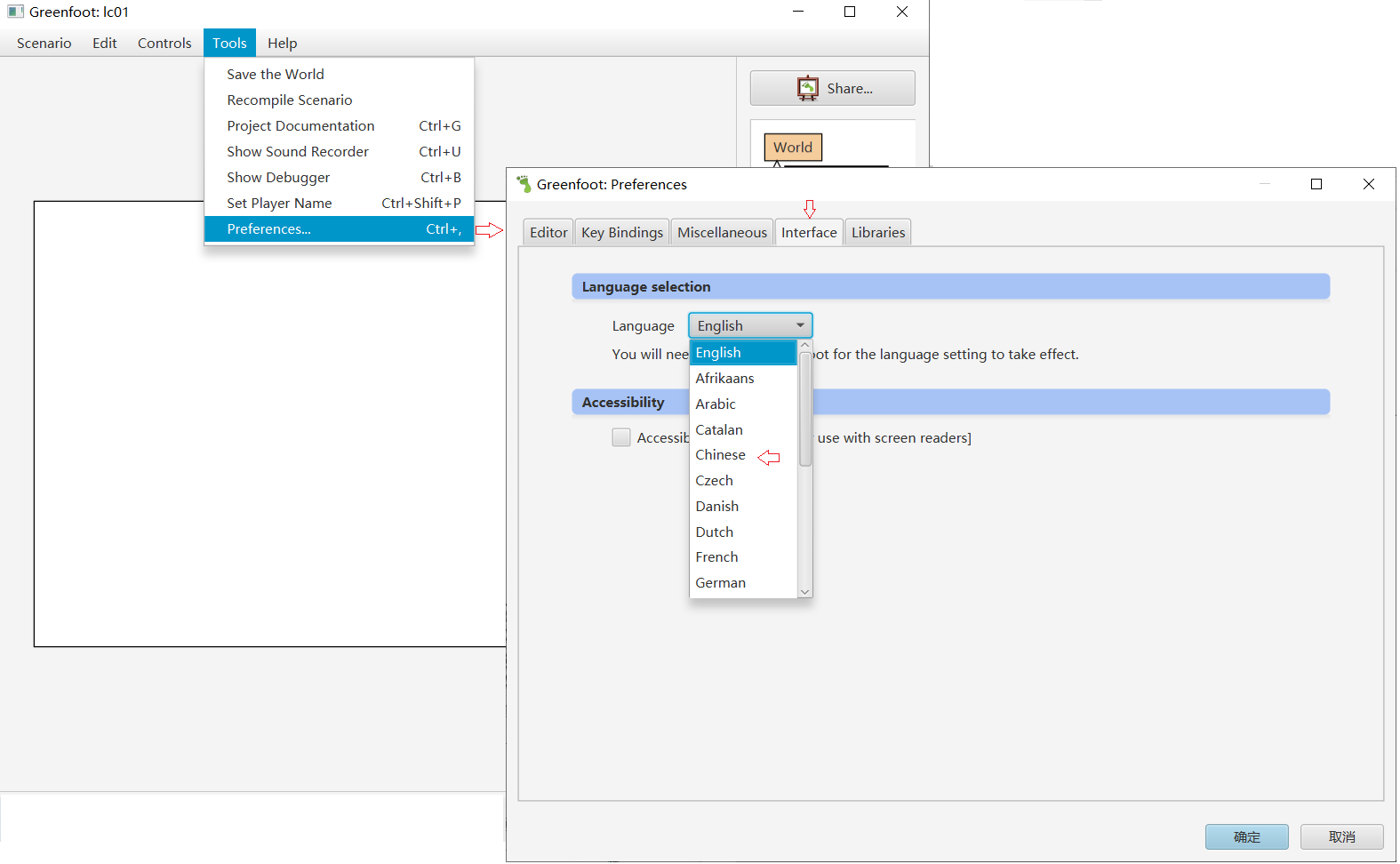
Task: Click the language list scroll up arrow
Action: [x=805, y=345]
